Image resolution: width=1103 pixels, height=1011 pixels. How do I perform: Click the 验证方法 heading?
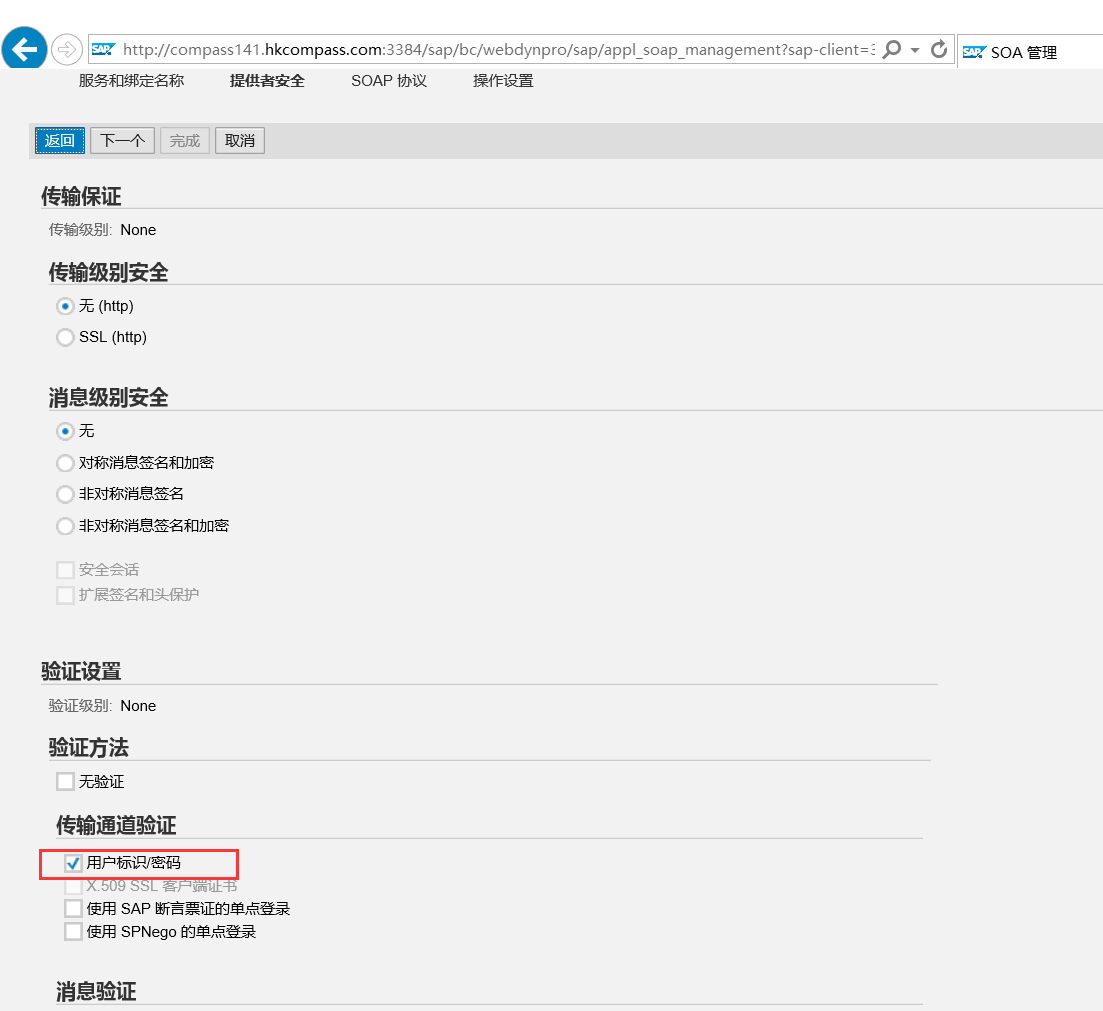89,748
